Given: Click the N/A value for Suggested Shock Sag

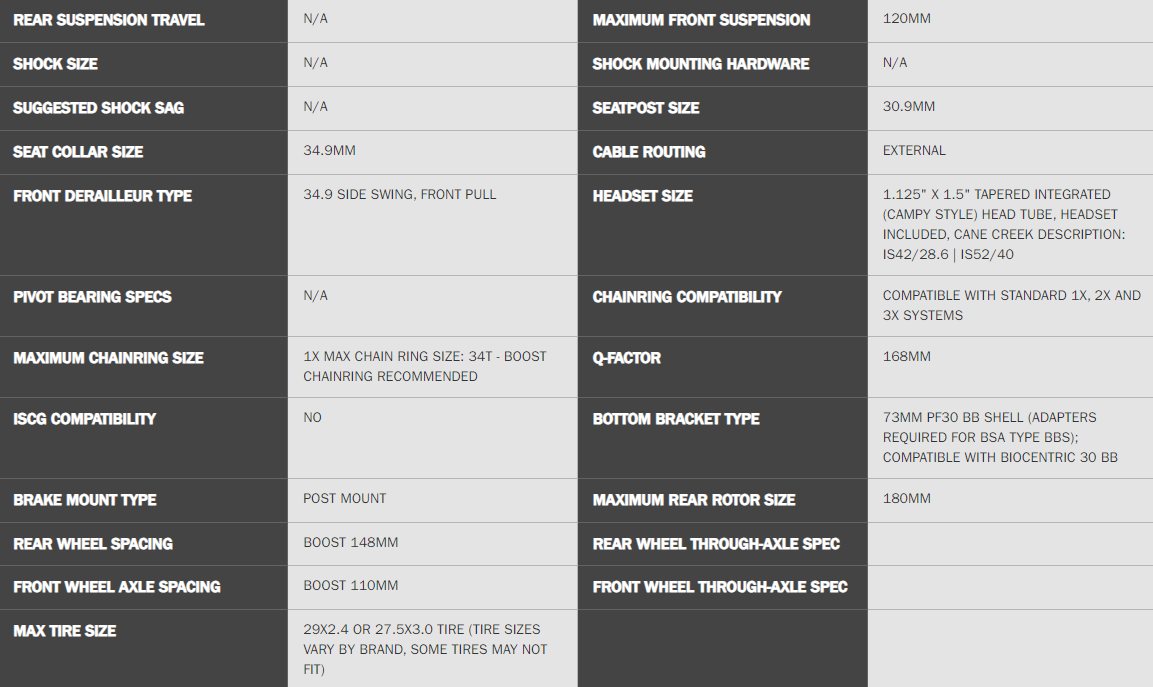Looking at the screenshot, I should pyautogui.click(x=315, y=107).
